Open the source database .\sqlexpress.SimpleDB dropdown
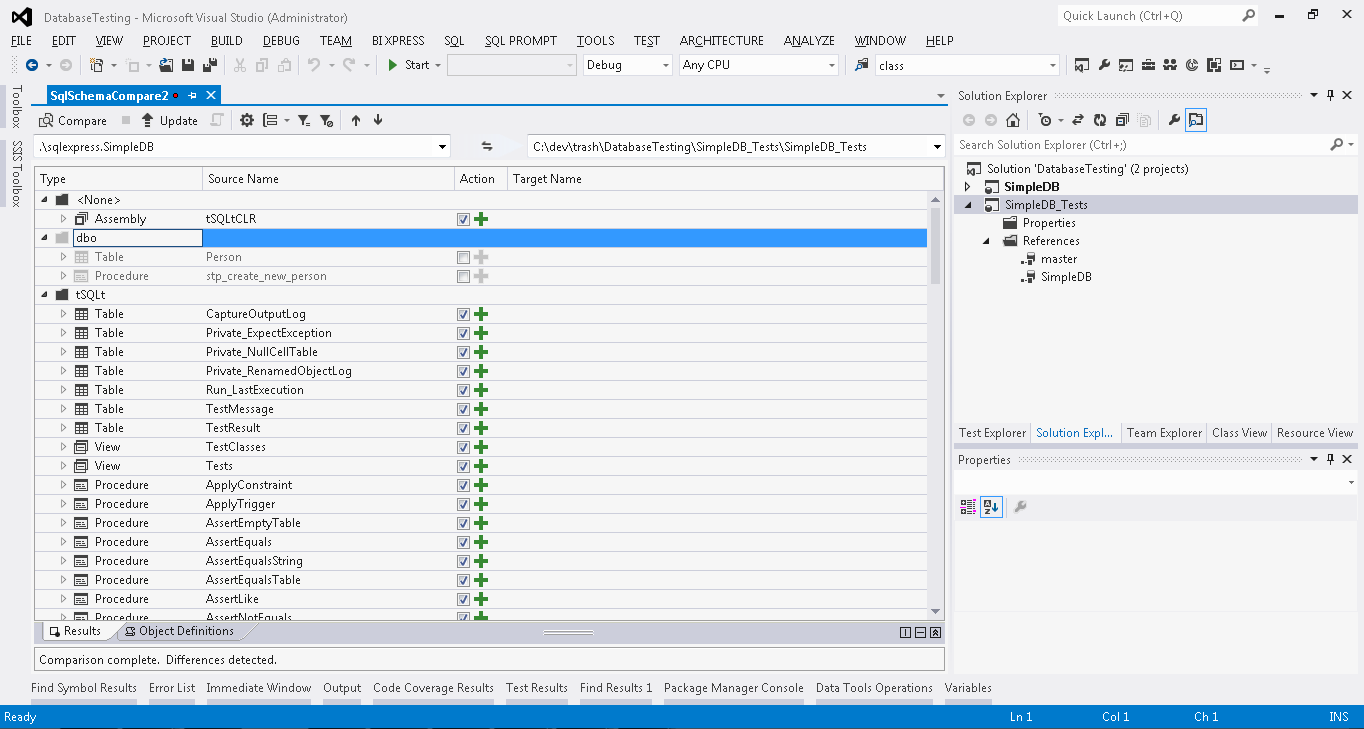This screenshot has height=729, width=1364. (x=442, y=147)
